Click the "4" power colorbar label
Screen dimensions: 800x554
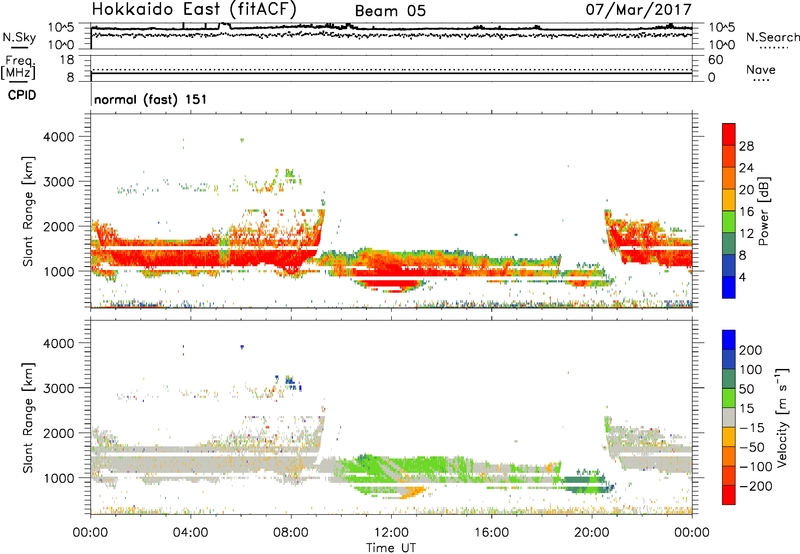[743, 277]
